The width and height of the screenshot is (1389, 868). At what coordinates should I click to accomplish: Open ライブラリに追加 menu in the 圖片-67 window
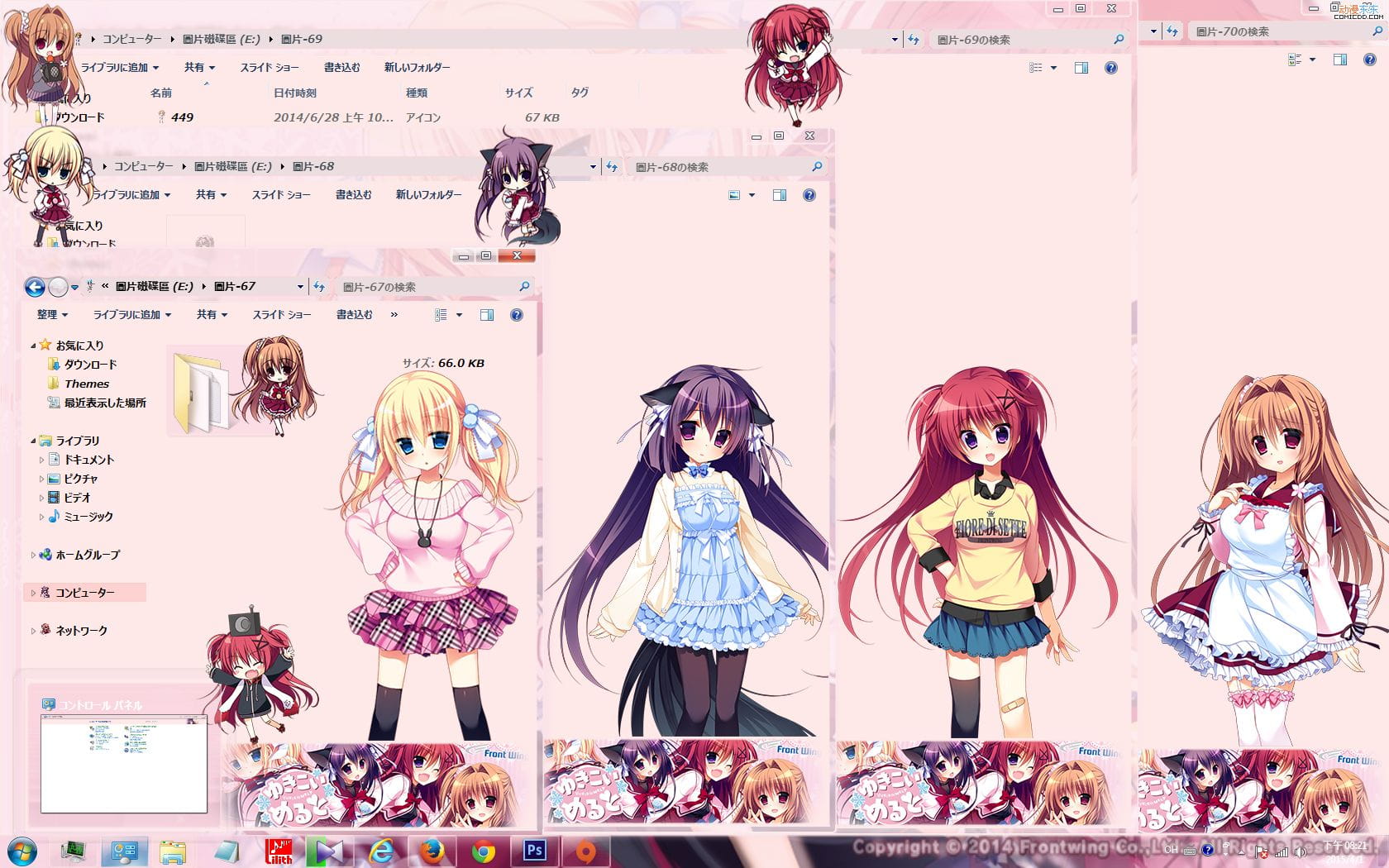click(x=132, y=315)
